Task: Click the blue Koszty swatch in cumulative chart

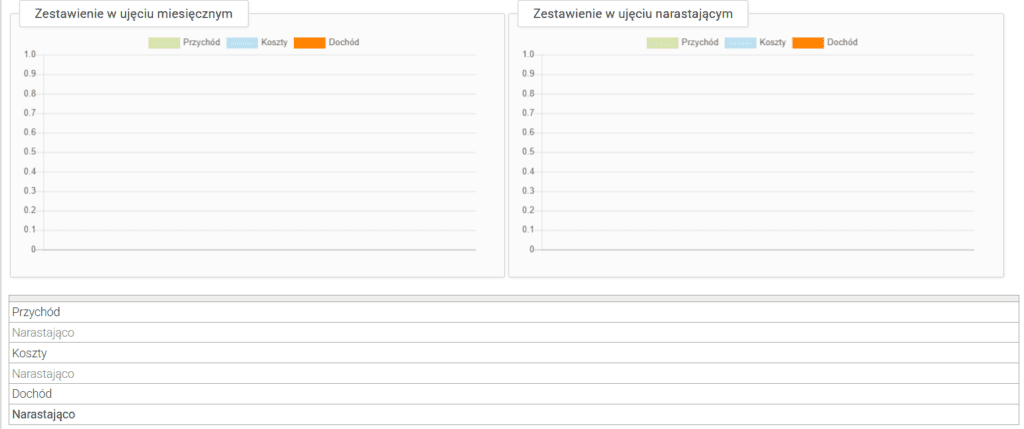Action: [740, 42]
